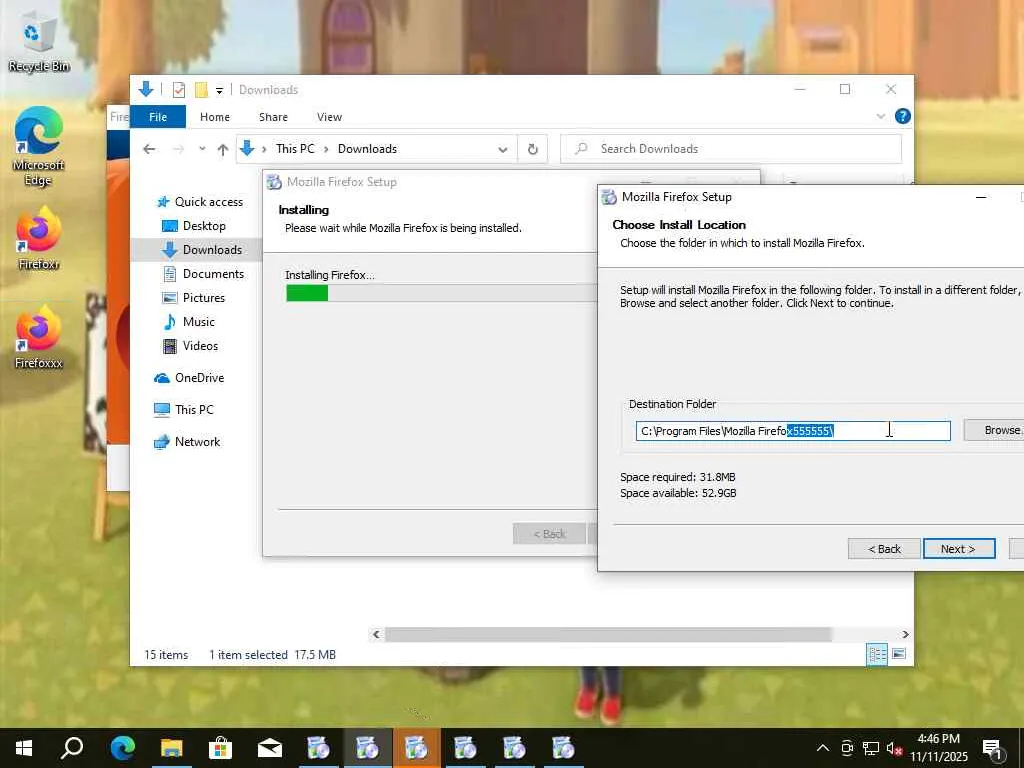Click the muted volume tray icon
Viewport: 1024px width, 768px height.
click(894, 748)
